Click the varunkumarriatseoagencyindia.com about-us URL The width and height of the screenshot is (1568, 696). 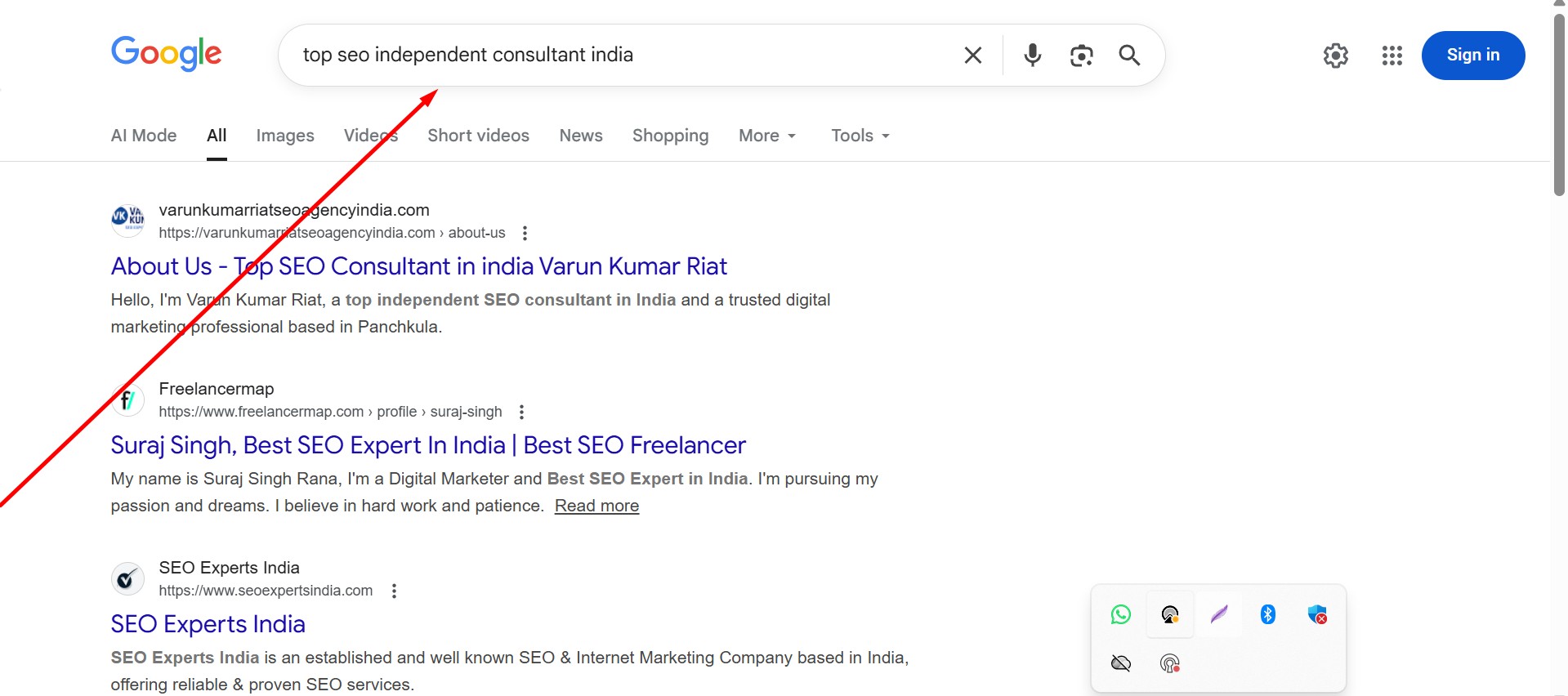point(332,233)
